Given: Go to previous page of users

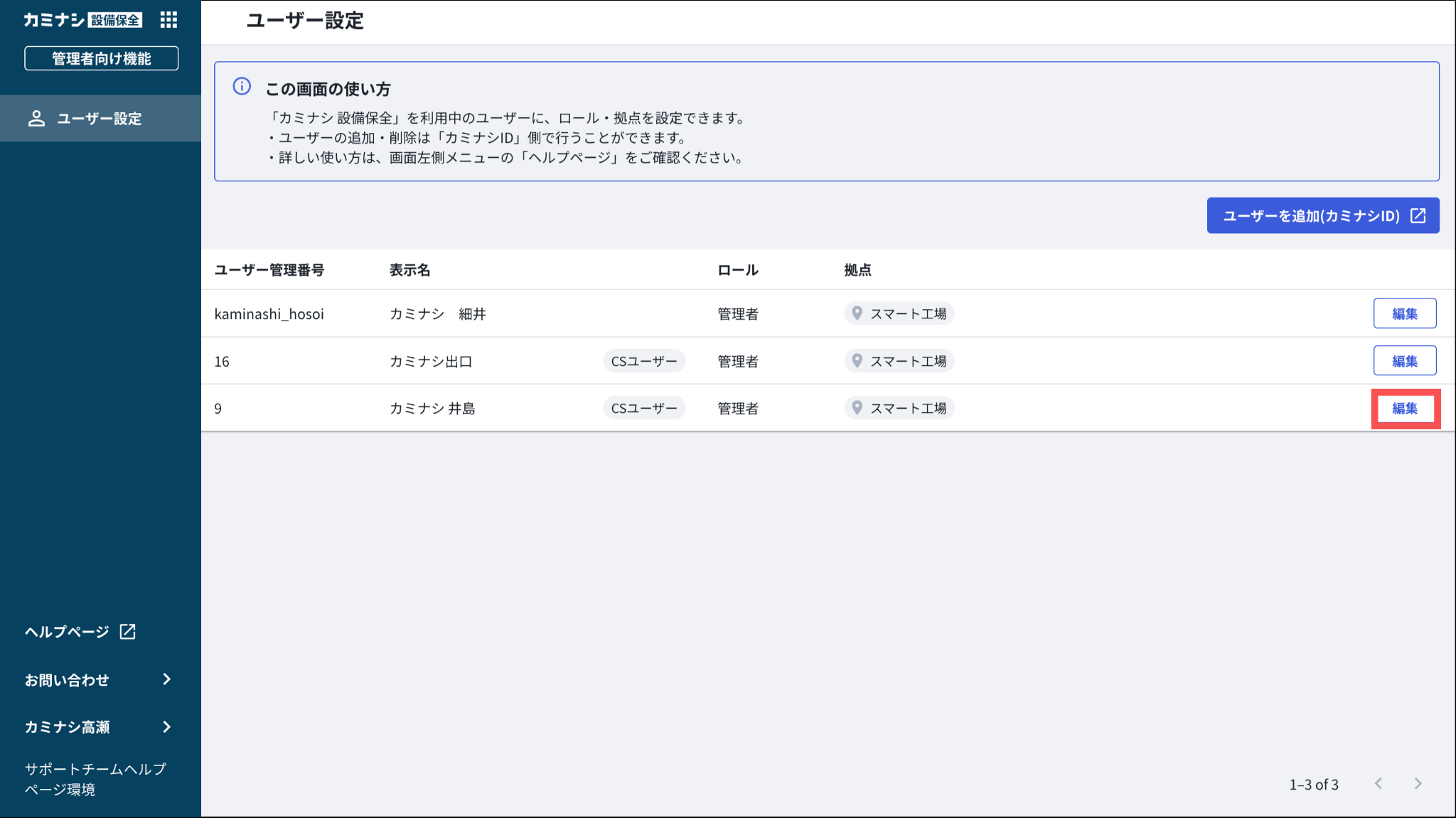Looking at the screenshot, I should click(1379, 783).
